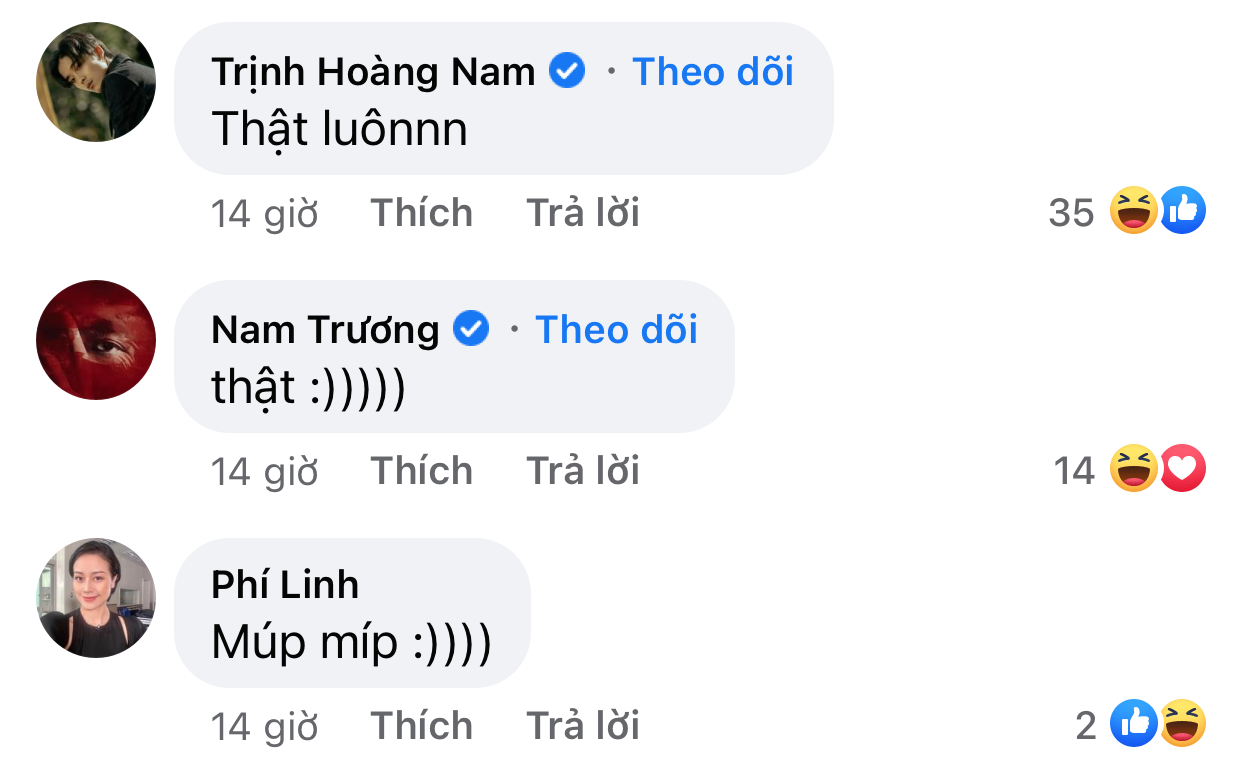Click the verified badge next to Trịnh Hoàng Nam
1240x776 pixels.
[566, 70]
